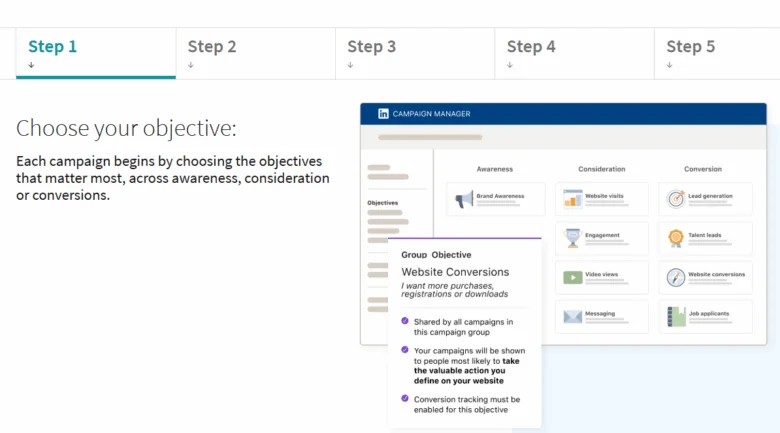Click the Messaging envelope icon

coord(572,316)
